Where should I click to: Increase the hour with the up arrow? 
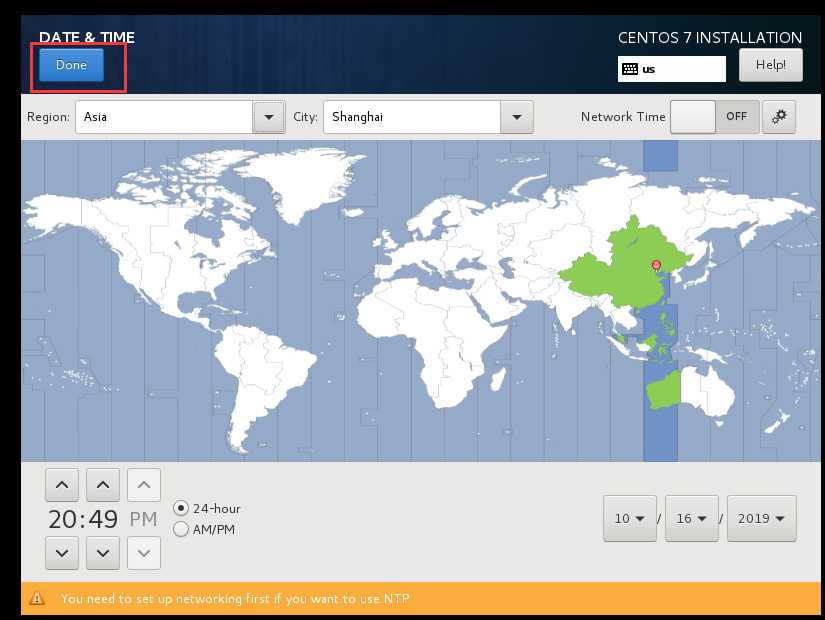pyautogui.click(x=62, y=485)
